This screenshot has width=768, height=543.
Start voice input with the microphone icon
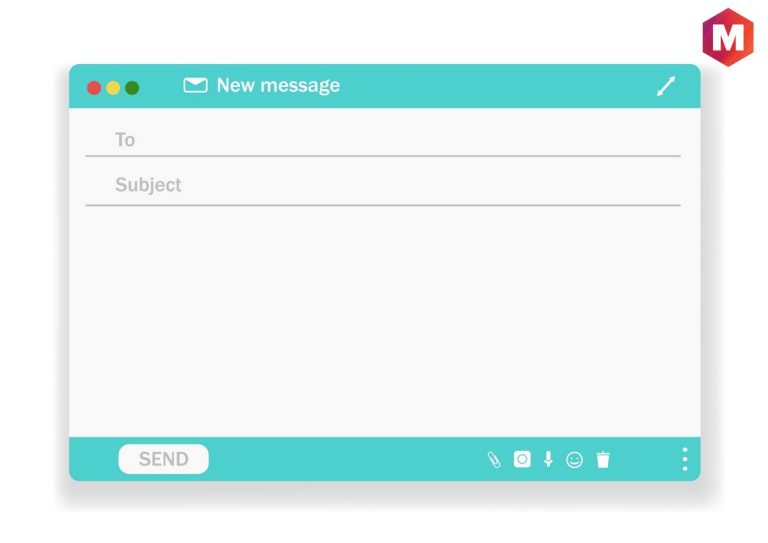point(548,459)
